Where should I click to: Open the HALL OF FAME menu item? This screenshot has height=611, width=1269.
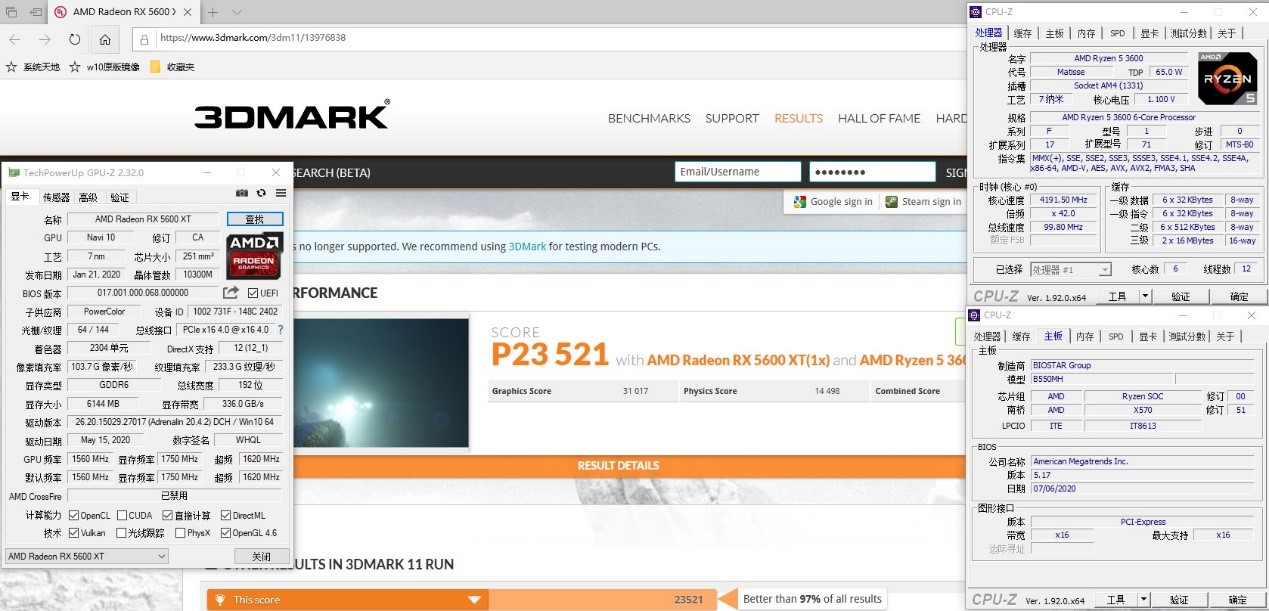pyautogui.click(x=879, y=118)
